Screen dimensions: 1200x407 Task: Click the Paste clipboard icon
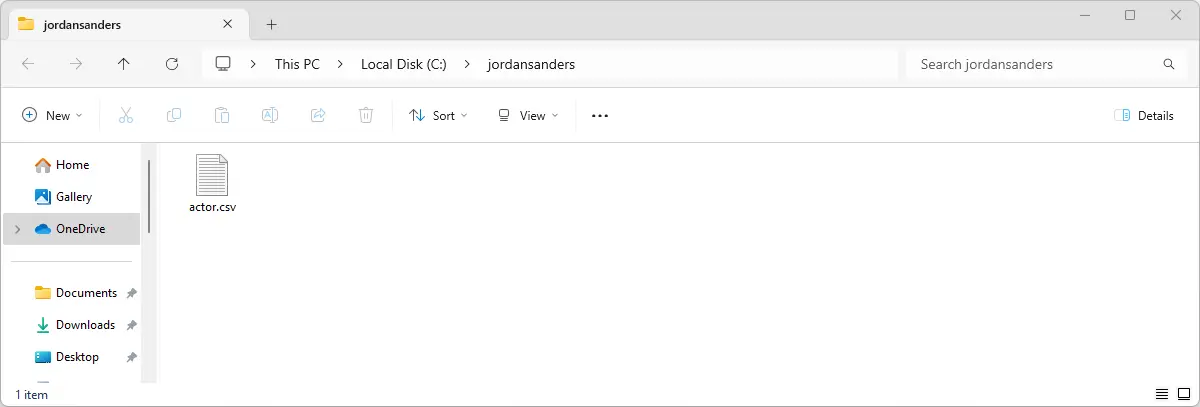click(x=222, y=116)
